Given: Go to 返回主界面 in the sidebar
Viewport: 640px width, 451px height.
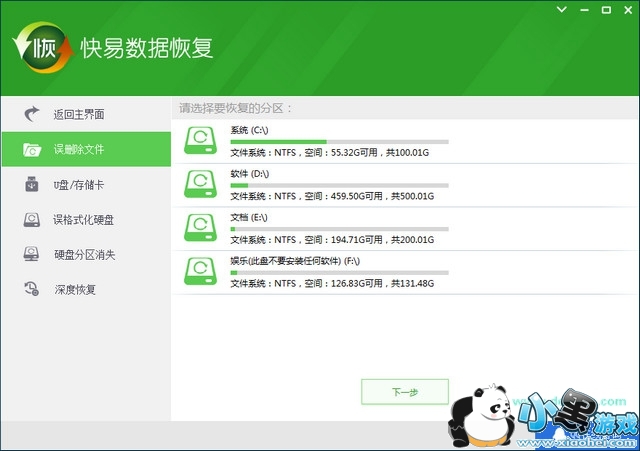Looking at the screenshot, I should point(86,114).
